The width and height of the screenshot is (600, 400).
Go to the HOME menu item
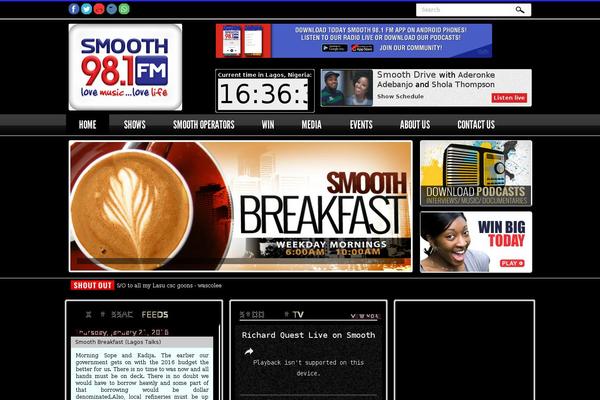88,125
